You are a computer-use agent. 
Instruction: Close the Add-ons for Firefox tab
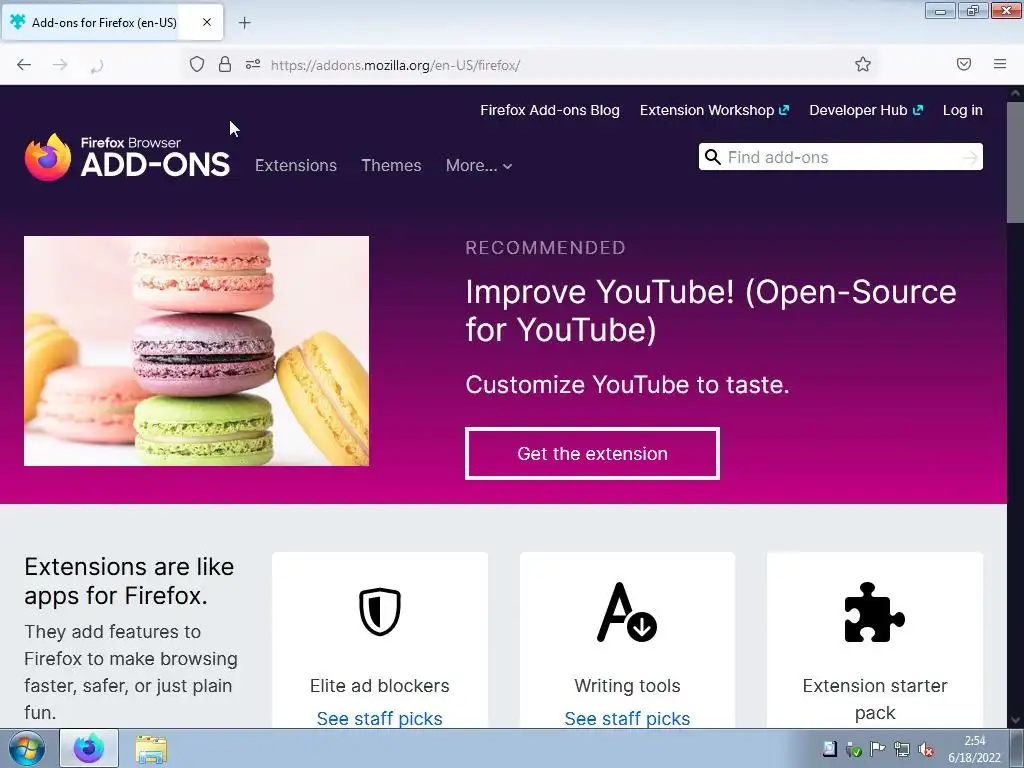pyautogui.click(x=206, y=22)
